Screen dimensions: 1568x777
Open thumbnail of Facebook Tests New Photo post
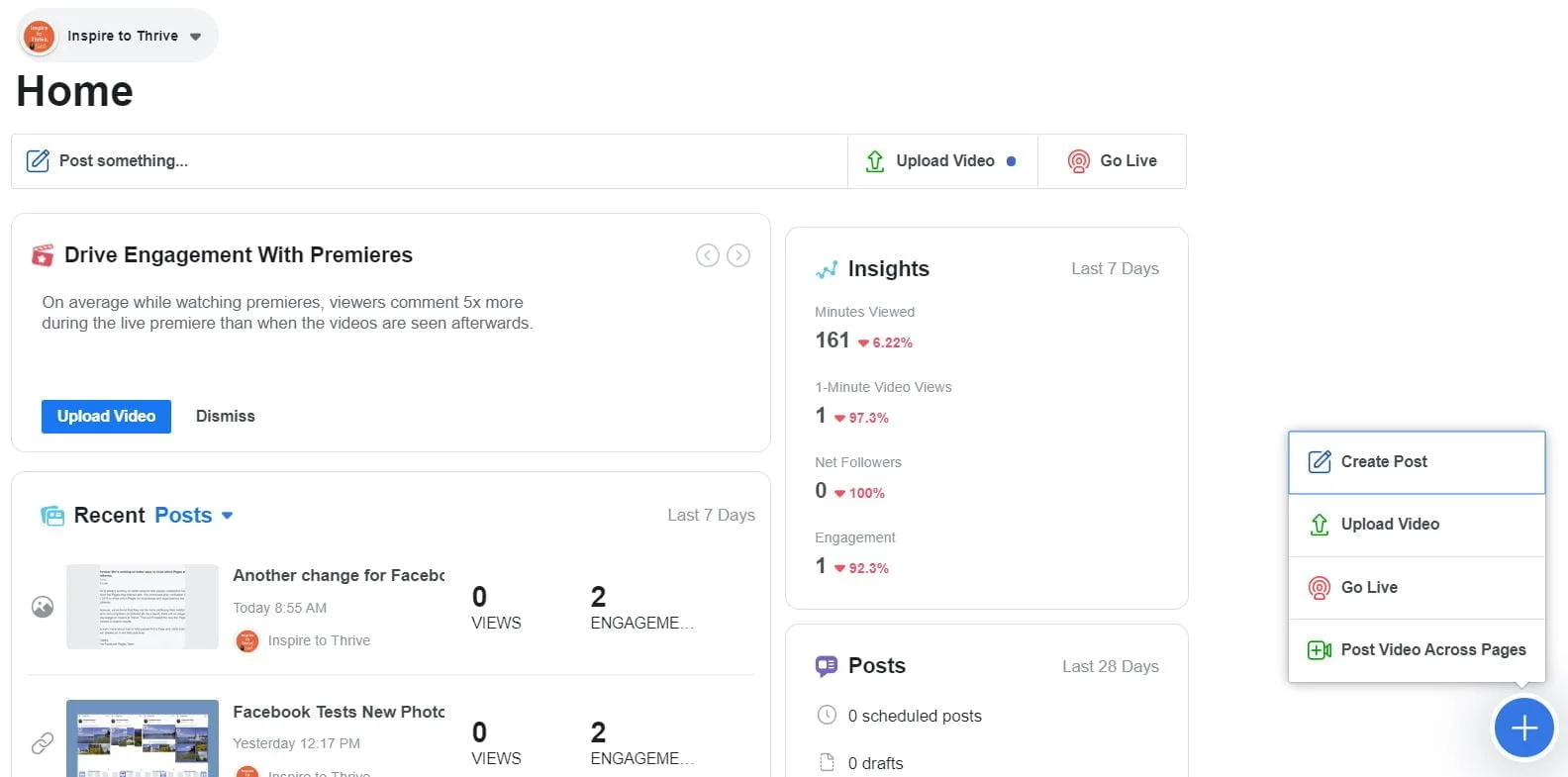click(143, 738)
